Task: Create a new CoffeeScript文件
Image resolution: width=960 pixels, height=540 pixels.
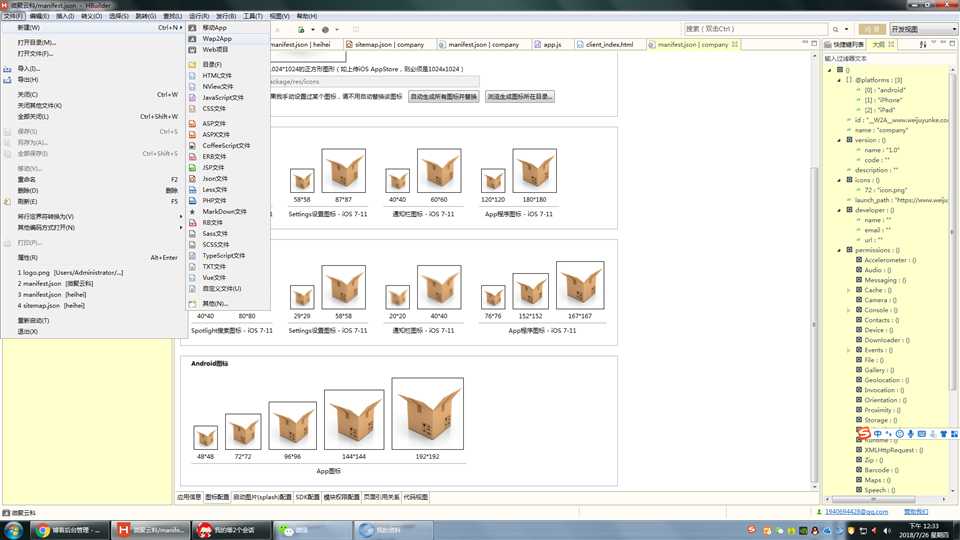Action: [x=228, y=146]
